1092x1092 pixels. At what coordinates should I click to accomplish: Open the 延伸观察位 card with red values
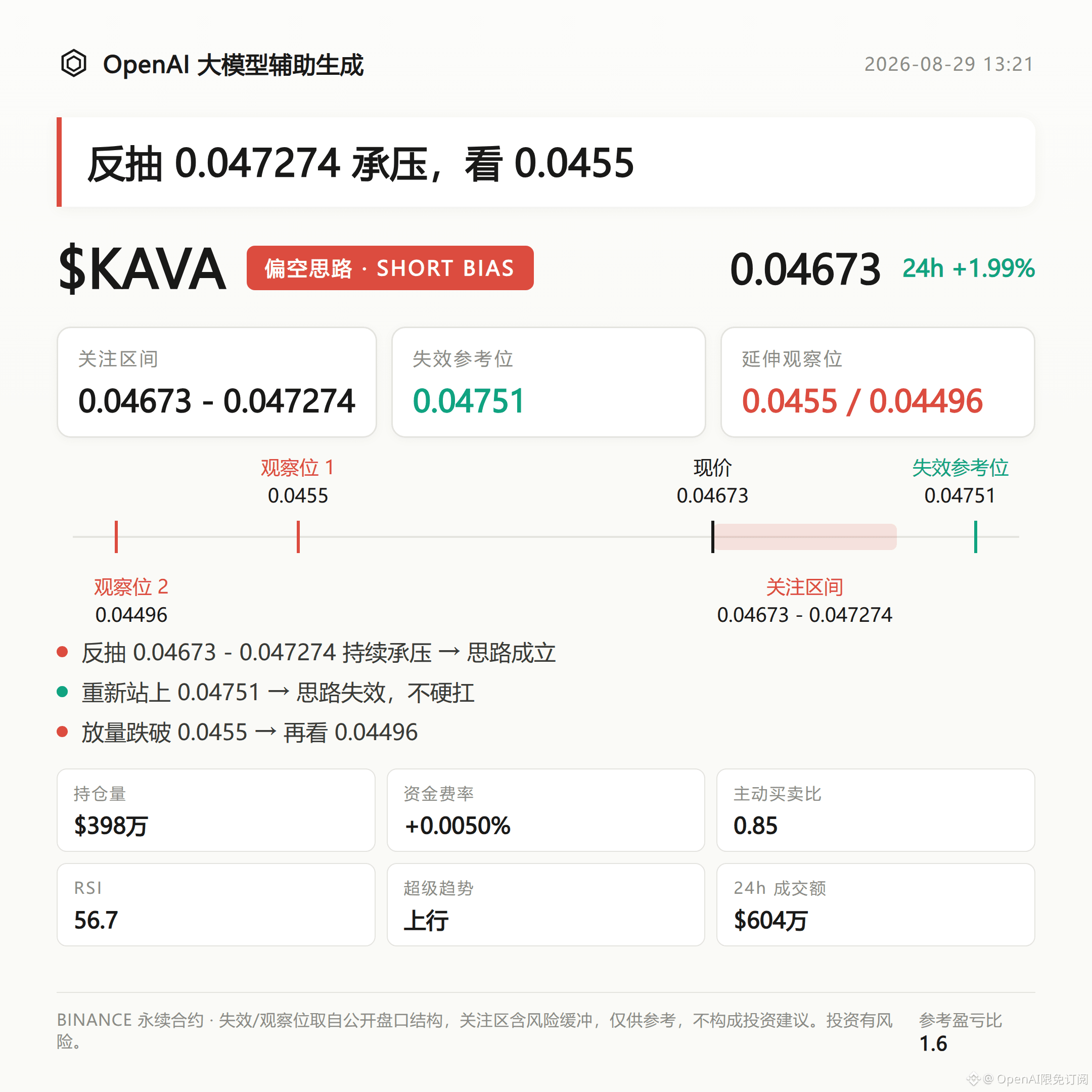pyautogui.click(x=878, y=382)
